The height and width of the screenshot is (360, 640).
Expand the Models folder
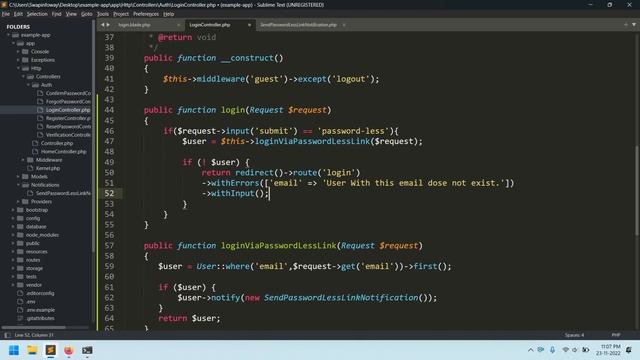point(18,176)
